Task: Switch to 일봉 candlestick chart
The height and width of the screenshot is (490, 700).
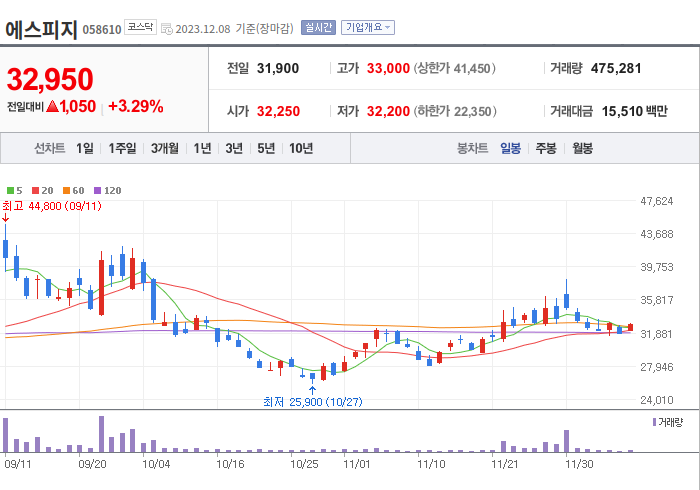Action: (x=510, y=148)
